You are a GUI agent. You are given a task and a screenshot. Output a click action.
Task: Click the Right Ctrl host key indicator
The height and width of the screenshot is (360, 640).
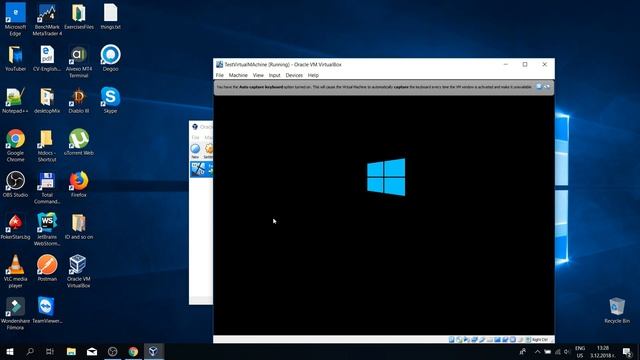(540, 340)
